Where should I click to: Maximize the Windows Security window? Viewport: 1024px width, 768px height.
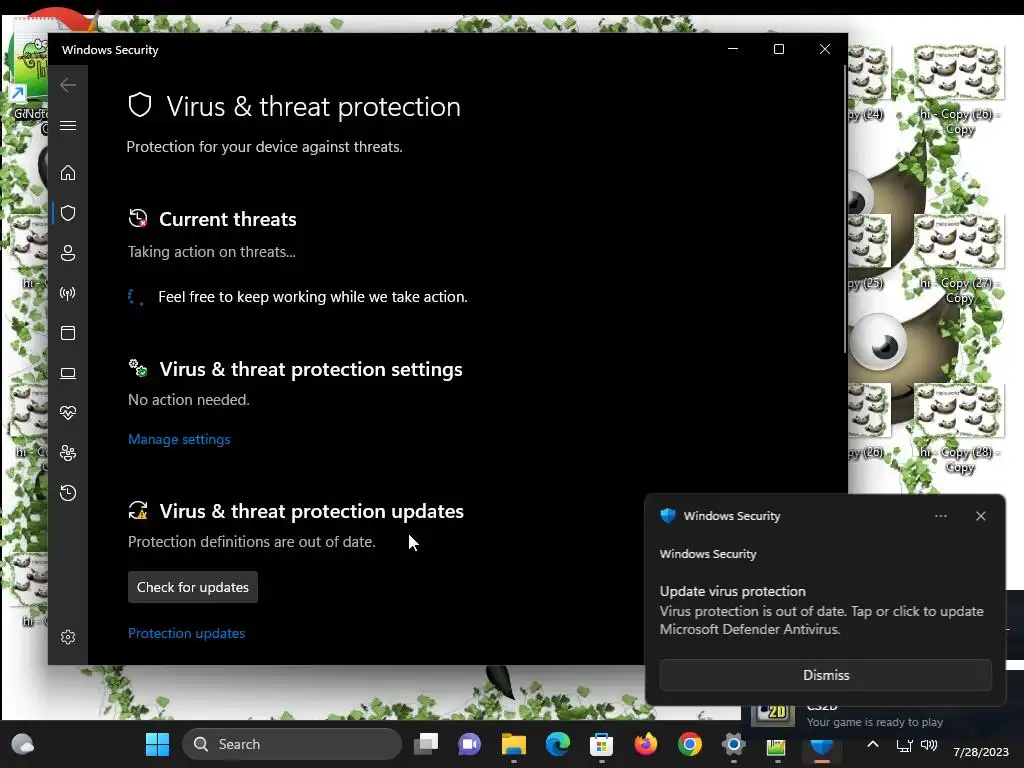point(778,50)
